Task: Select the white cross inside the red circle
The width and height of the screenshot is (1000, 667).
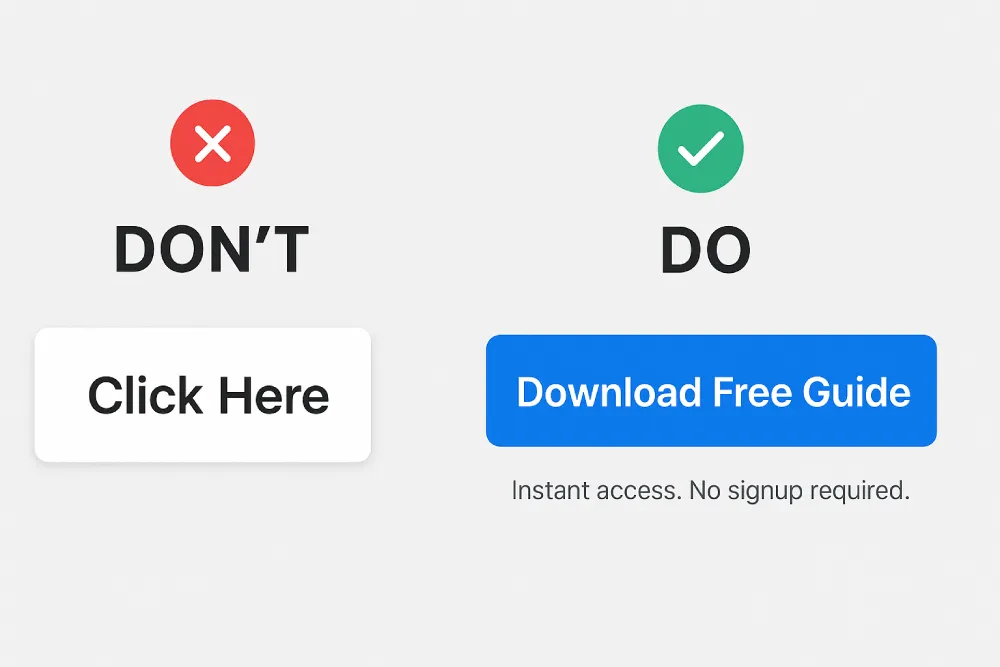Action: click(212, 143)
